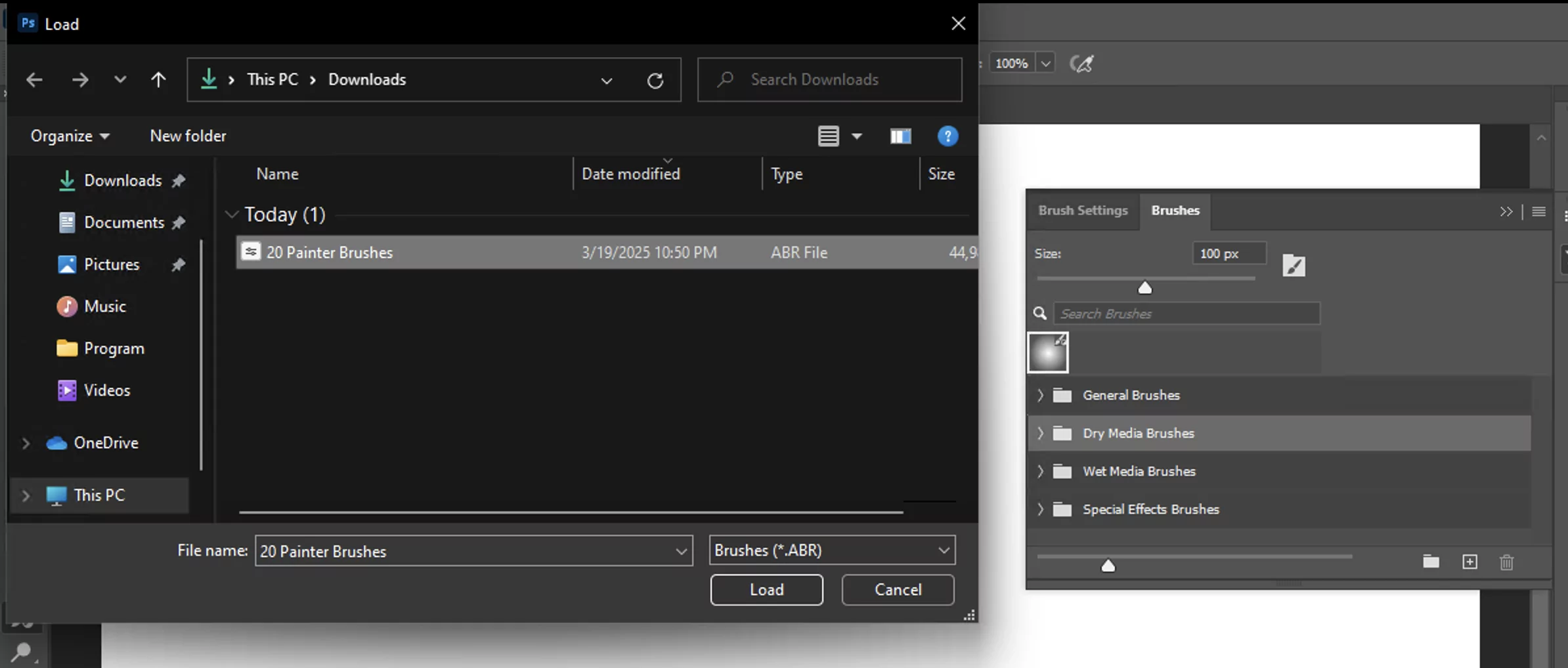1568x668 pixels.
Task: Open the brush settings panel toggle icon
Action: coord(1294,266)
